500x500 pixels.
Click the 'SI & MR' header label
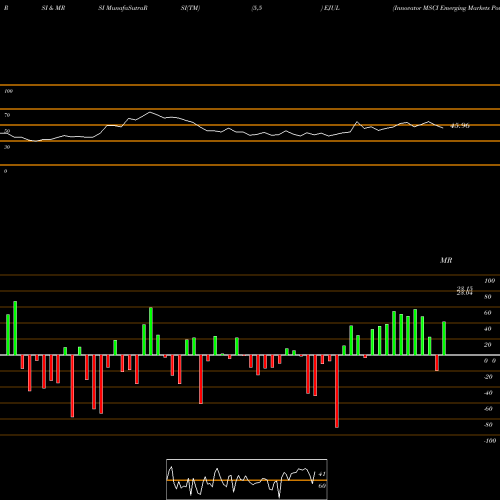(53, 8)
